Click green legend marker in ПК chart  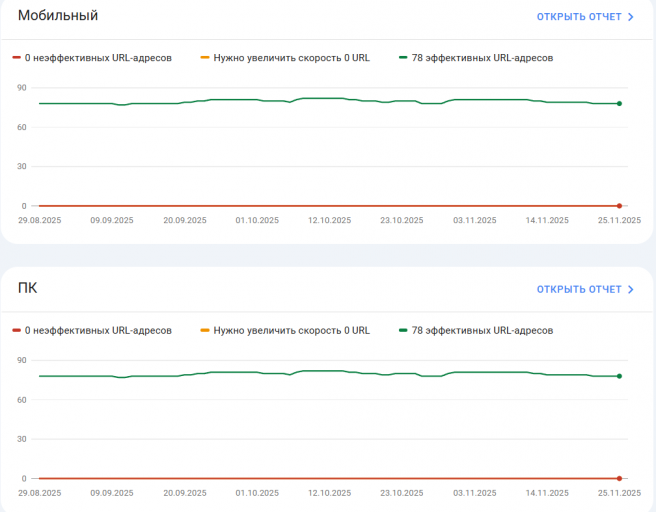403,331
